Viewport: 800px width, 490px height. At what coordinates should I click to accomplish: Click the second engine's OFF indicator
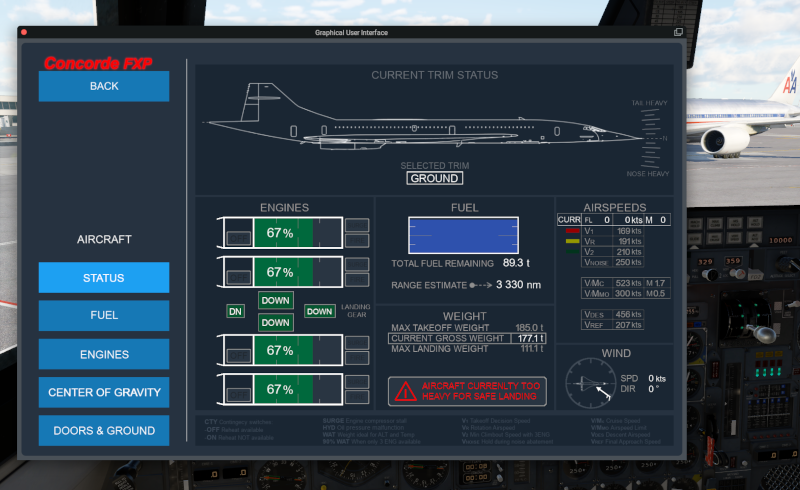[x=238, y=277]
